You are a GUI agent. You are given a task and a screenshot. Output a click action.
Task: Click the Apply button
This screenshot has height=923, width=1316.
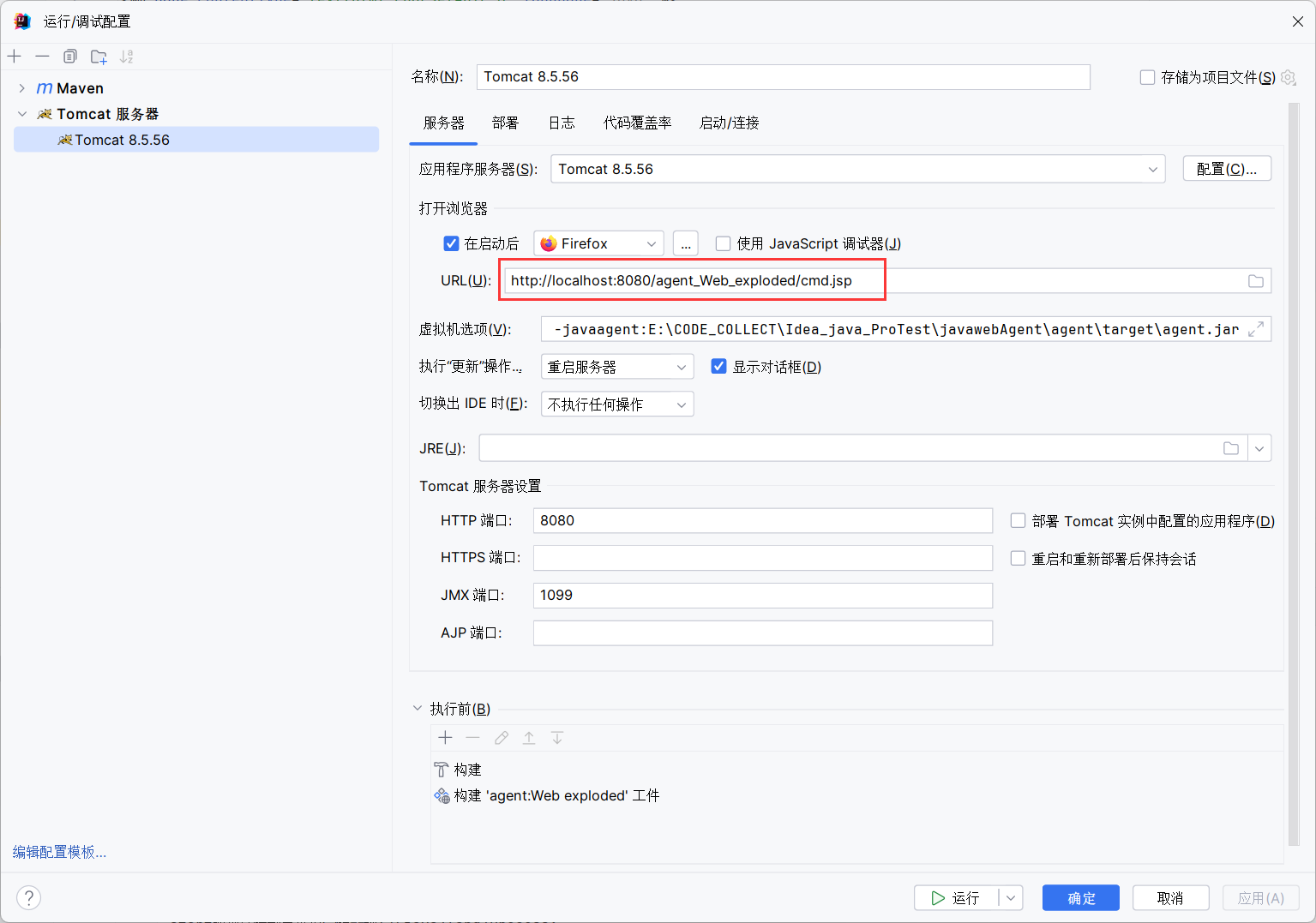1261,897
